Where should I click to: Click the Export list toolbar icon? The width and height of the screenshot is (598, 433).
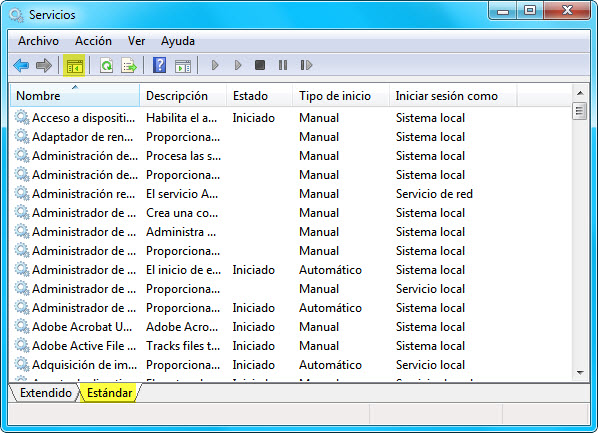coord(129,66)
